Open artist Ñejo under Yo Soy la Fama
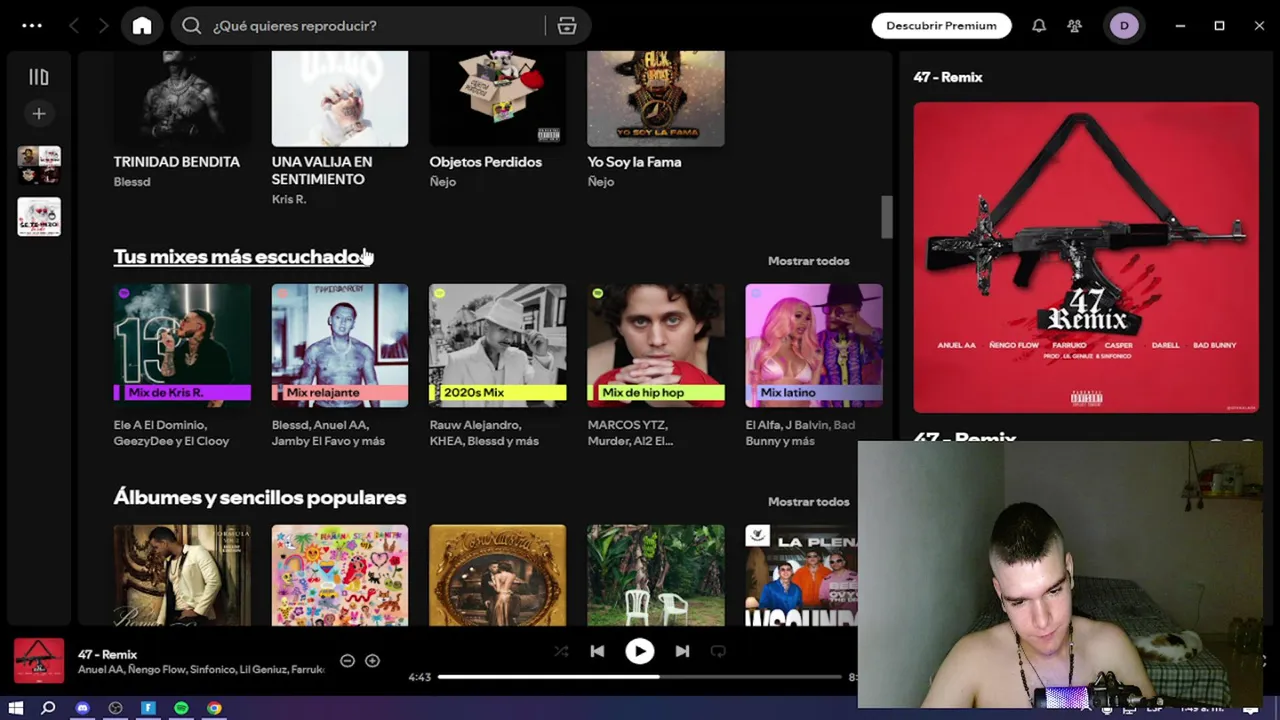The image size is (1280, 720). [x=600, y=182]
